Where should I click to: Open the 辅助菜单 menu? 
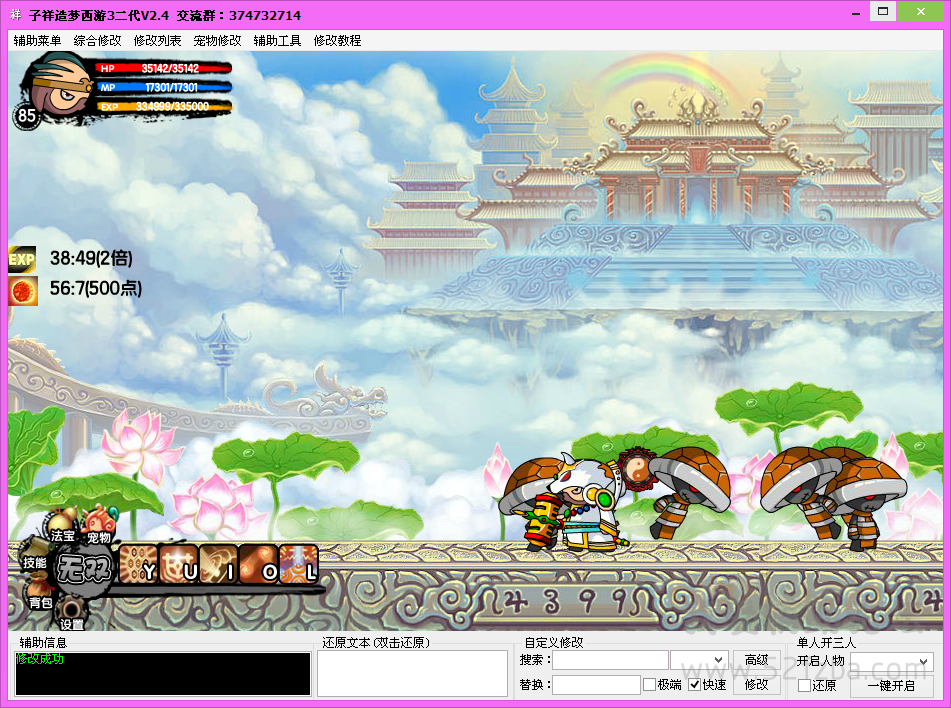[x=38, y=41]
